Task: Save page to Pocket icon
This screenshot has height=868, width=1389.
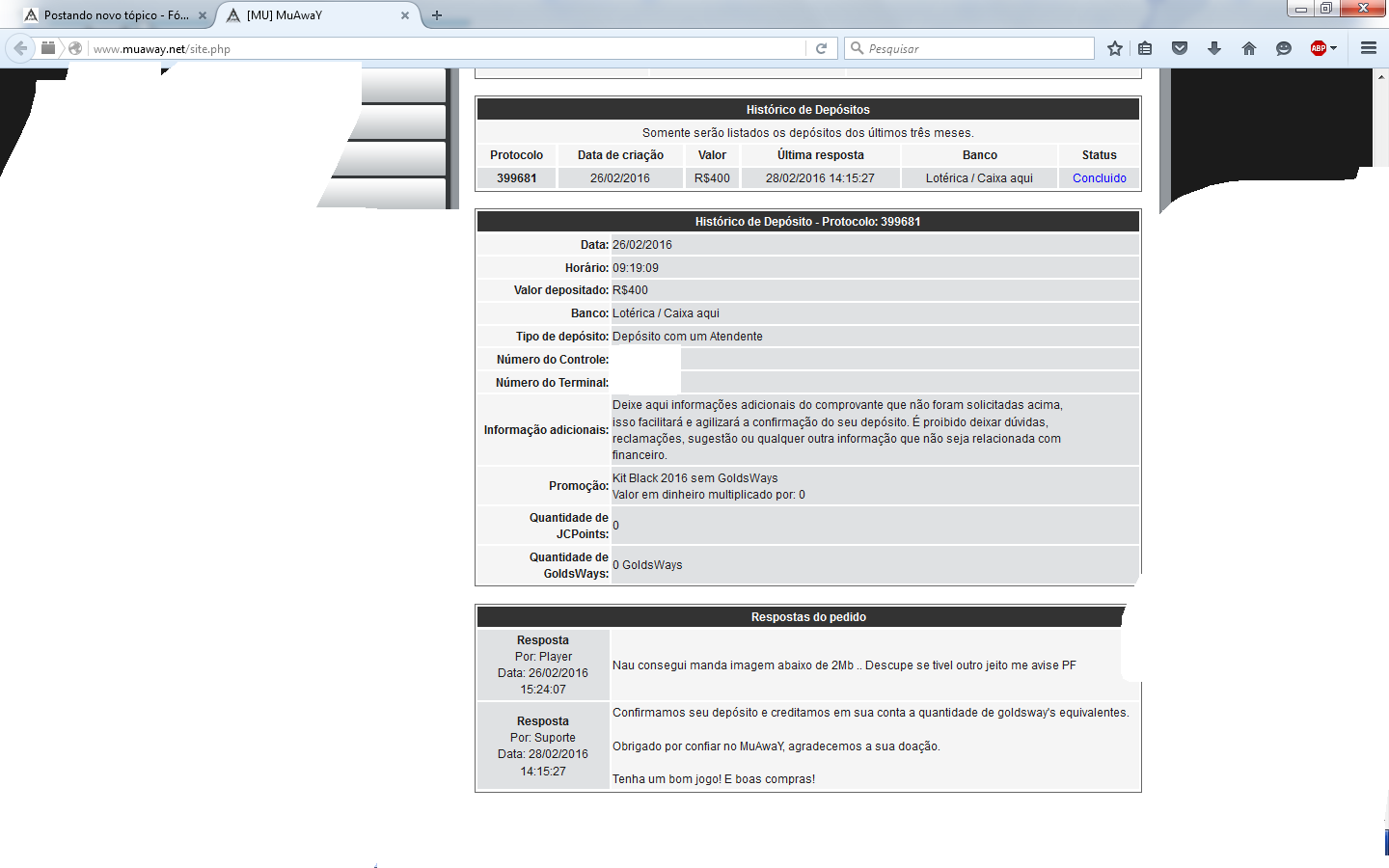Action: [x=1180, y=48]
